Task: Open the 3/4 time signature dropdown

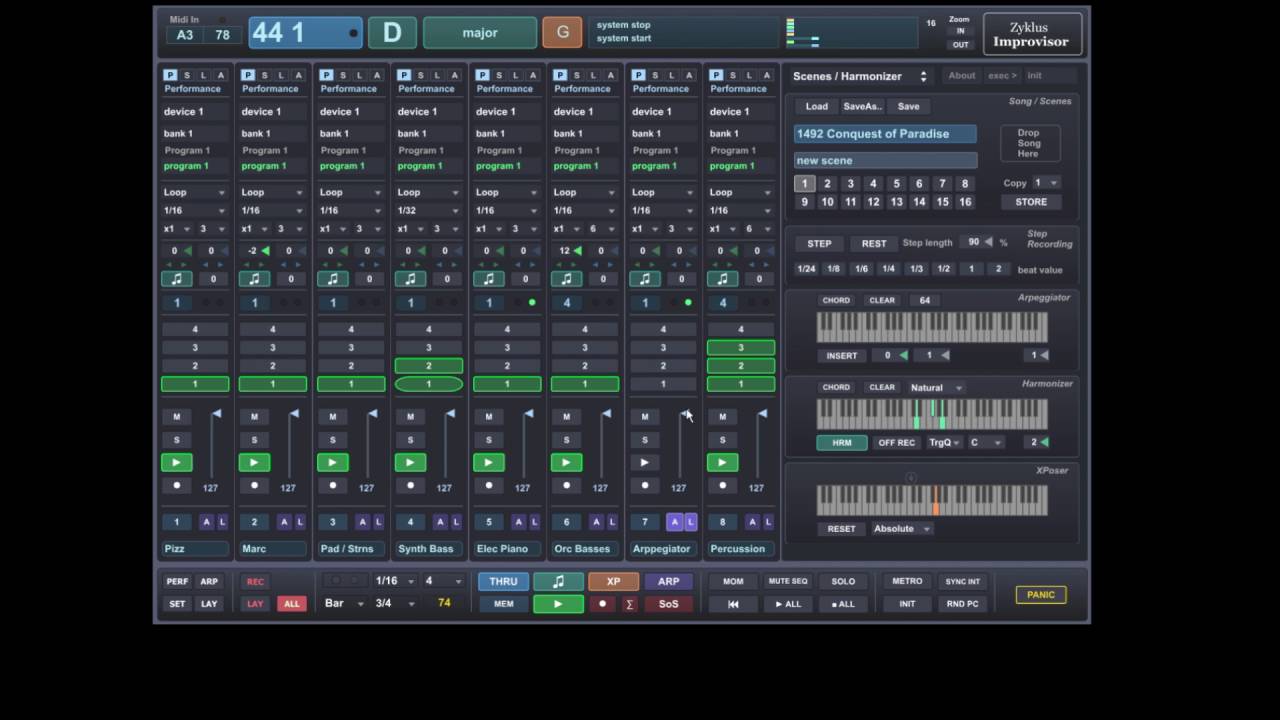Action: [x=394, y=603]
